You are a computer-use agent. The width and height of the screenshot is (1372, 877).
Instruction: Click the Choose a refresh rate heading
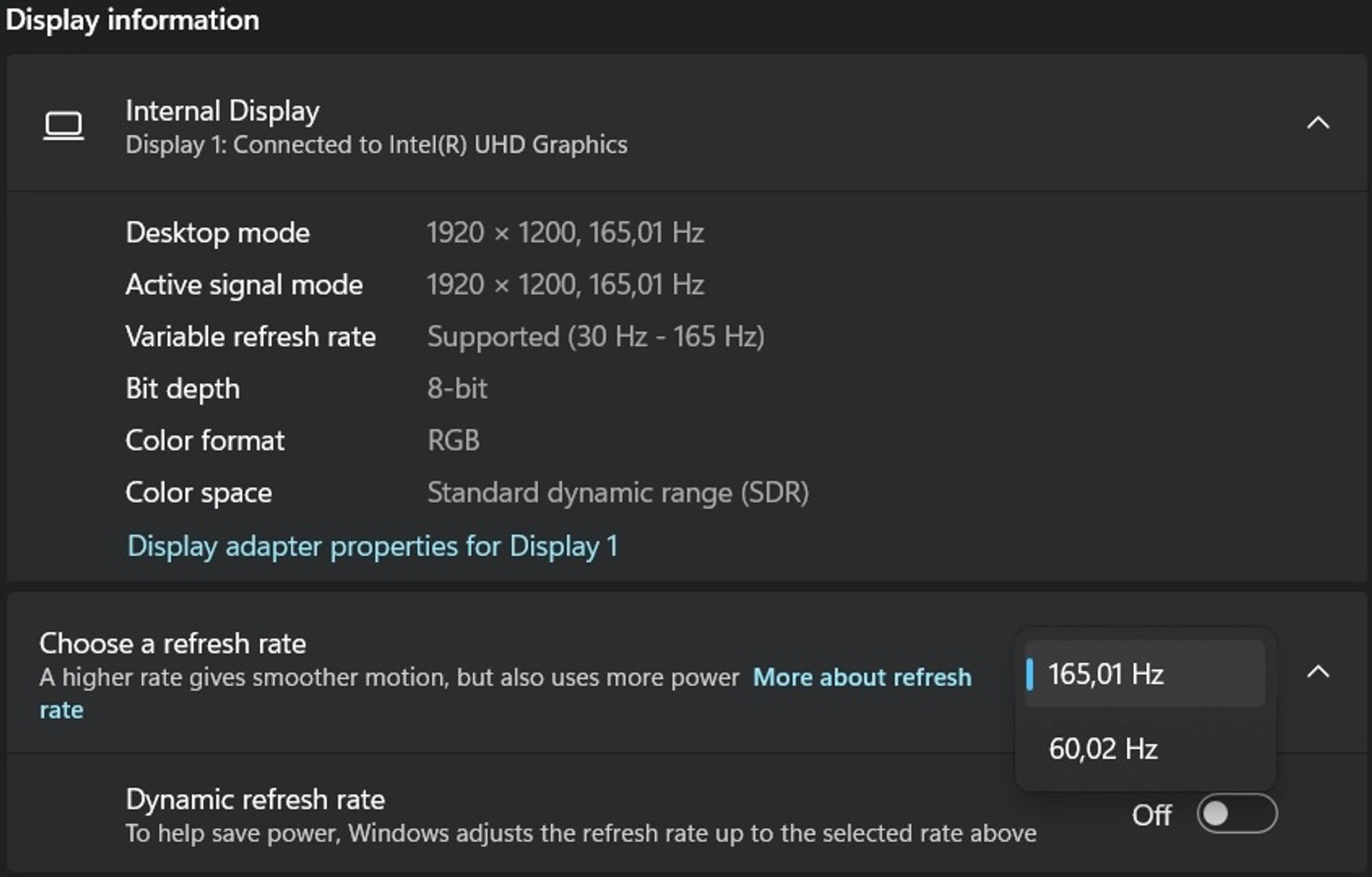[x=172, y=643]
